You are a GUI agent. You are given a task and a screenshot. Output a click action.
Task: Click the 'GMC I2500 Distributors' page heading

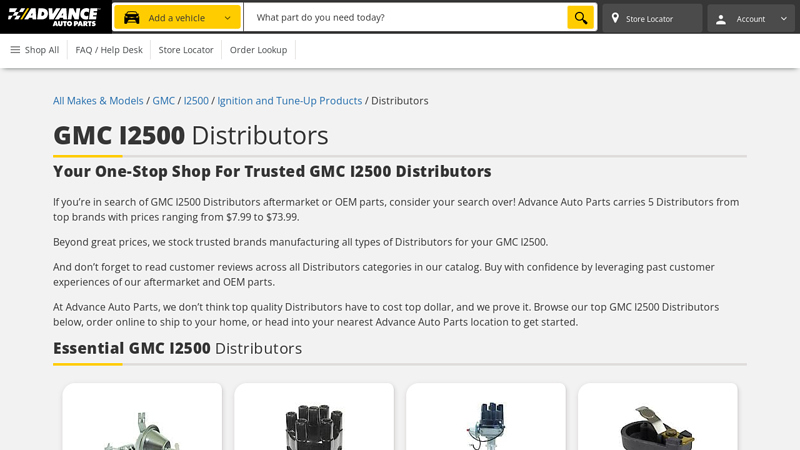[x=191, y=135]
